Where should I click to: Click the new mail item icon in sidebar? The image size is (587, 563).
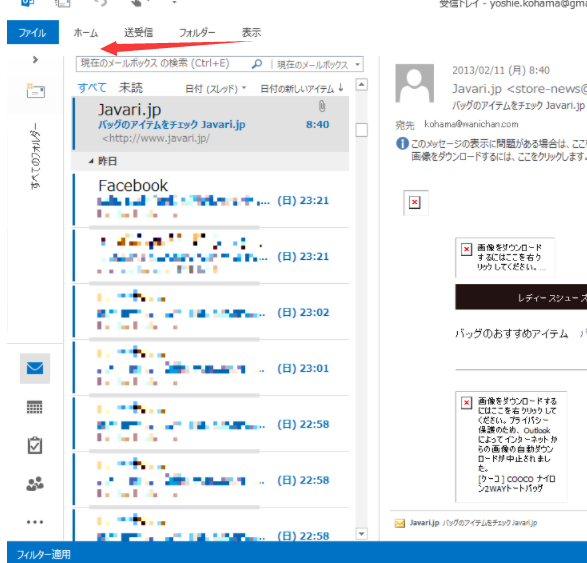tap(36, 91)
